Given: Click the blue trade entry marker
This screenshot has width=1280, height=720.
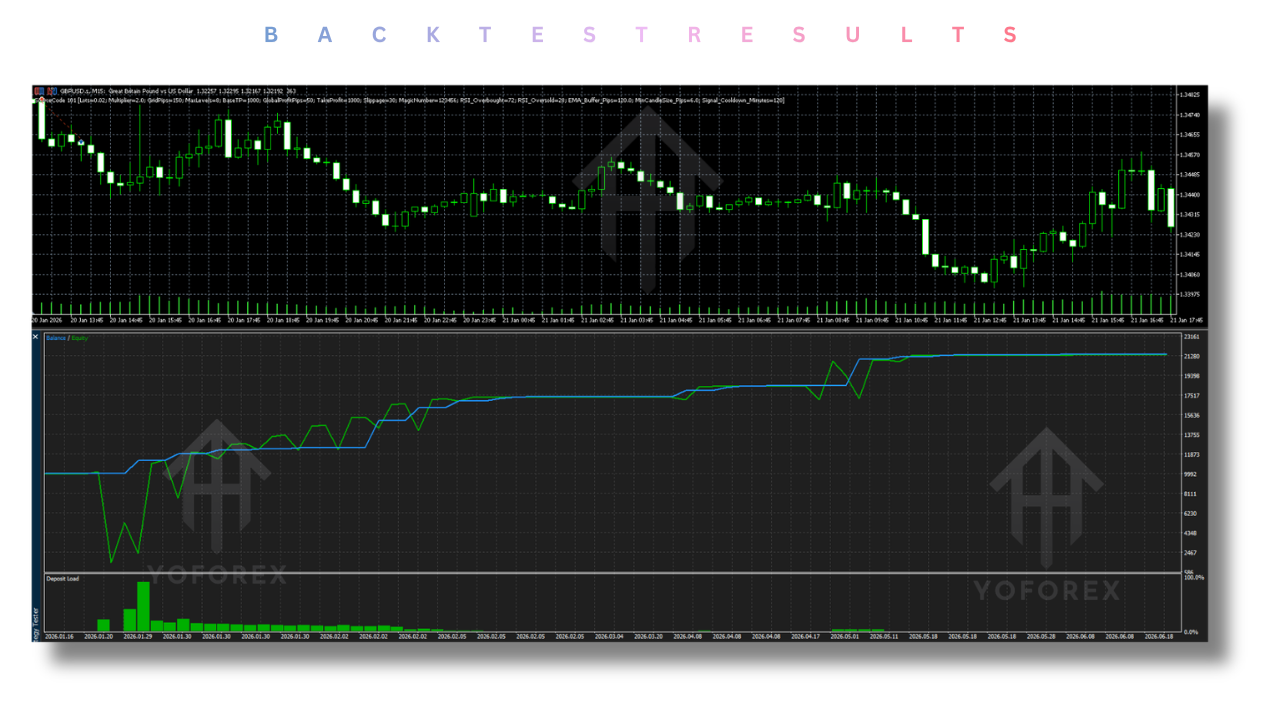Looking at the screenshot, I should (x=81, y=143).
